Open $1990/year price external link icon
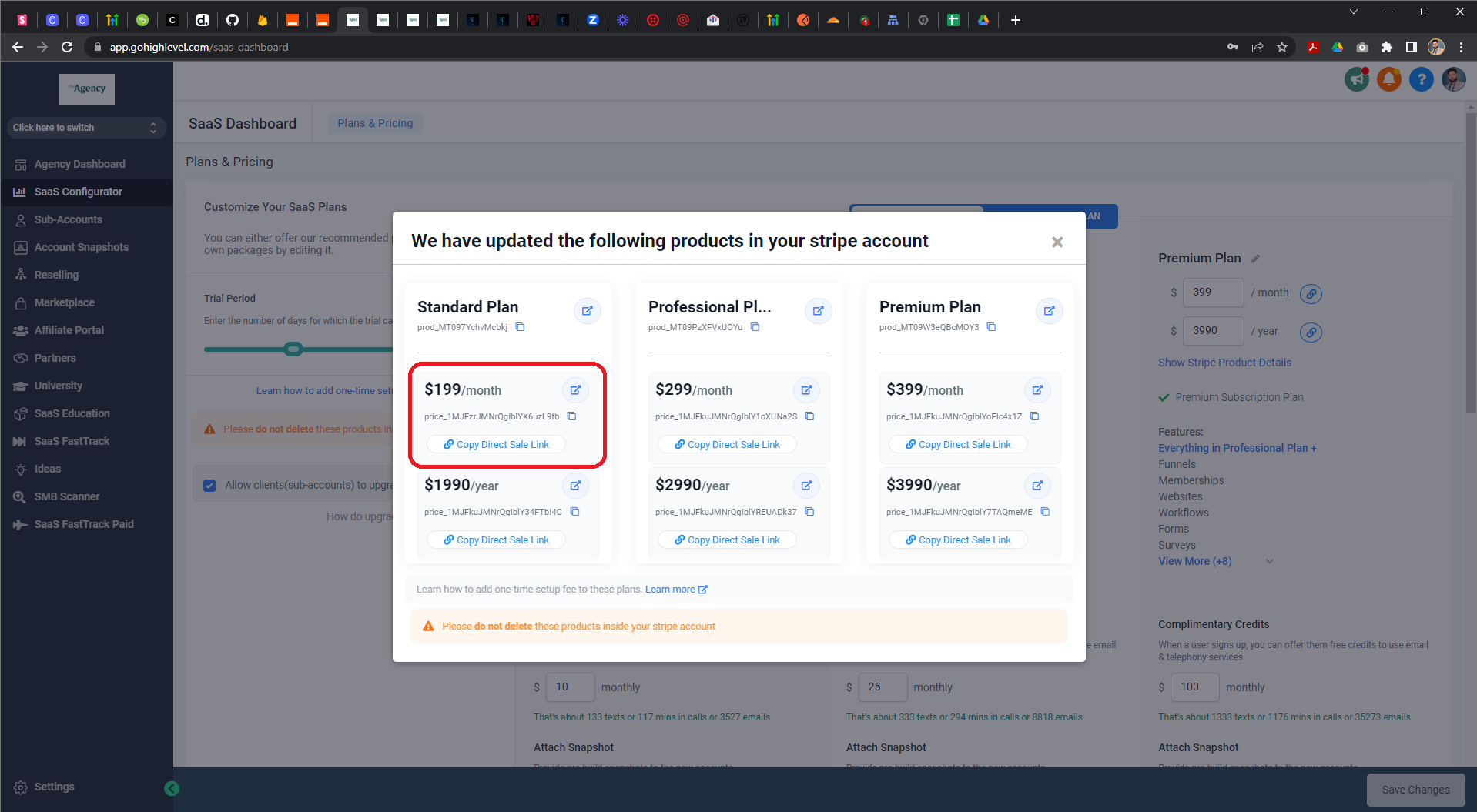 pyautogui.click(x=575, y=486)
